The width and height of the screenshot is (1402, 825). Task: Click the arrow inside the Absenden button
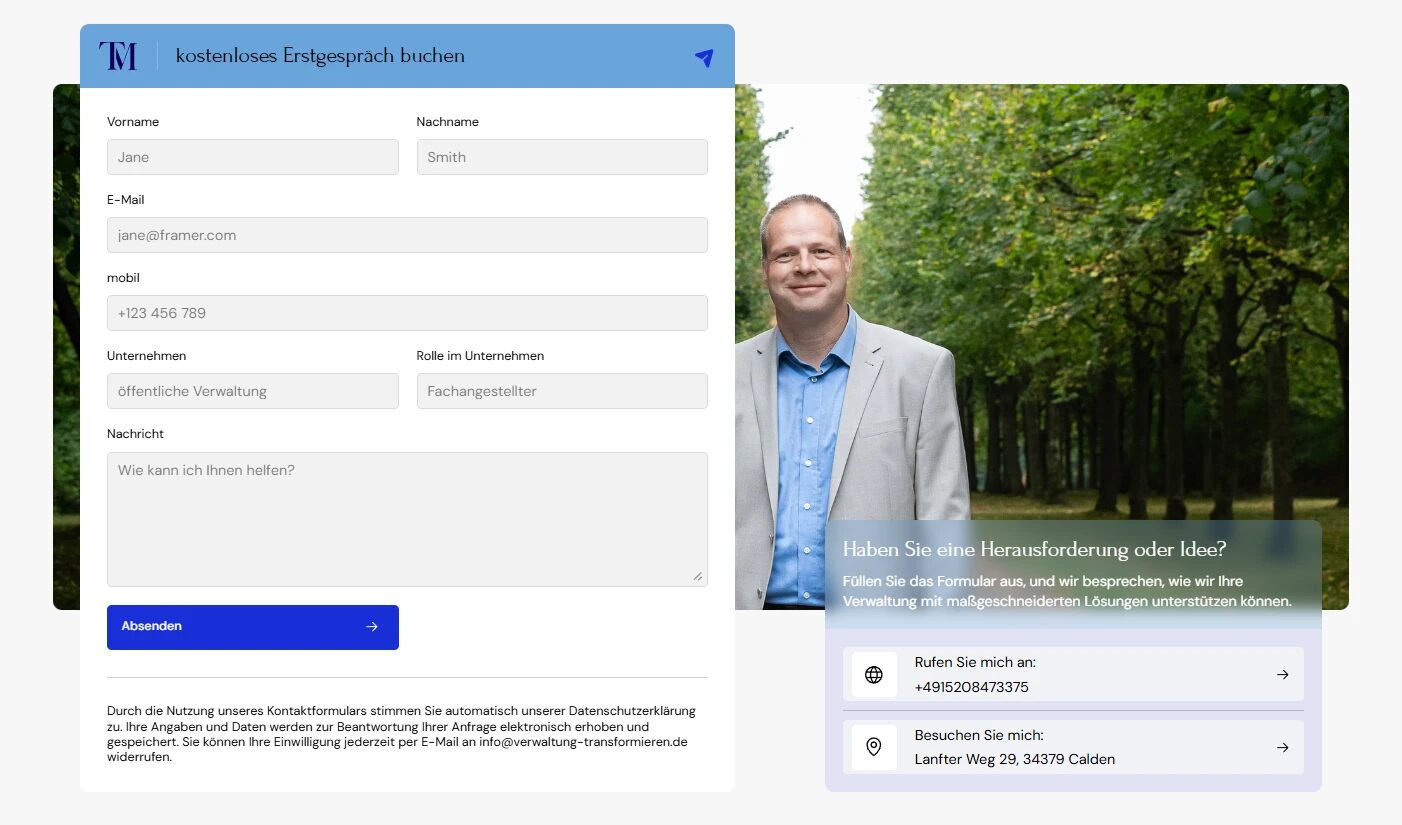[x=372, y=627]
